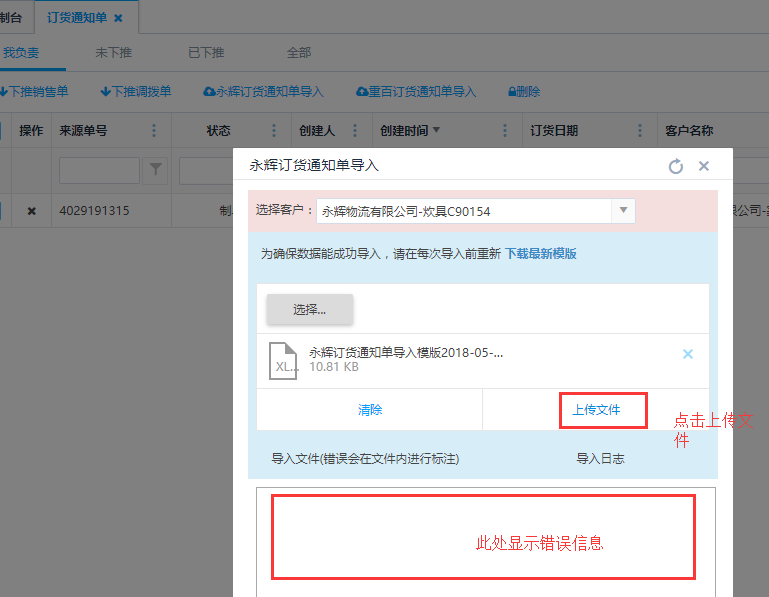Open the 来源单号 column menu dots

pyautogui.click(x=154, y=131)
